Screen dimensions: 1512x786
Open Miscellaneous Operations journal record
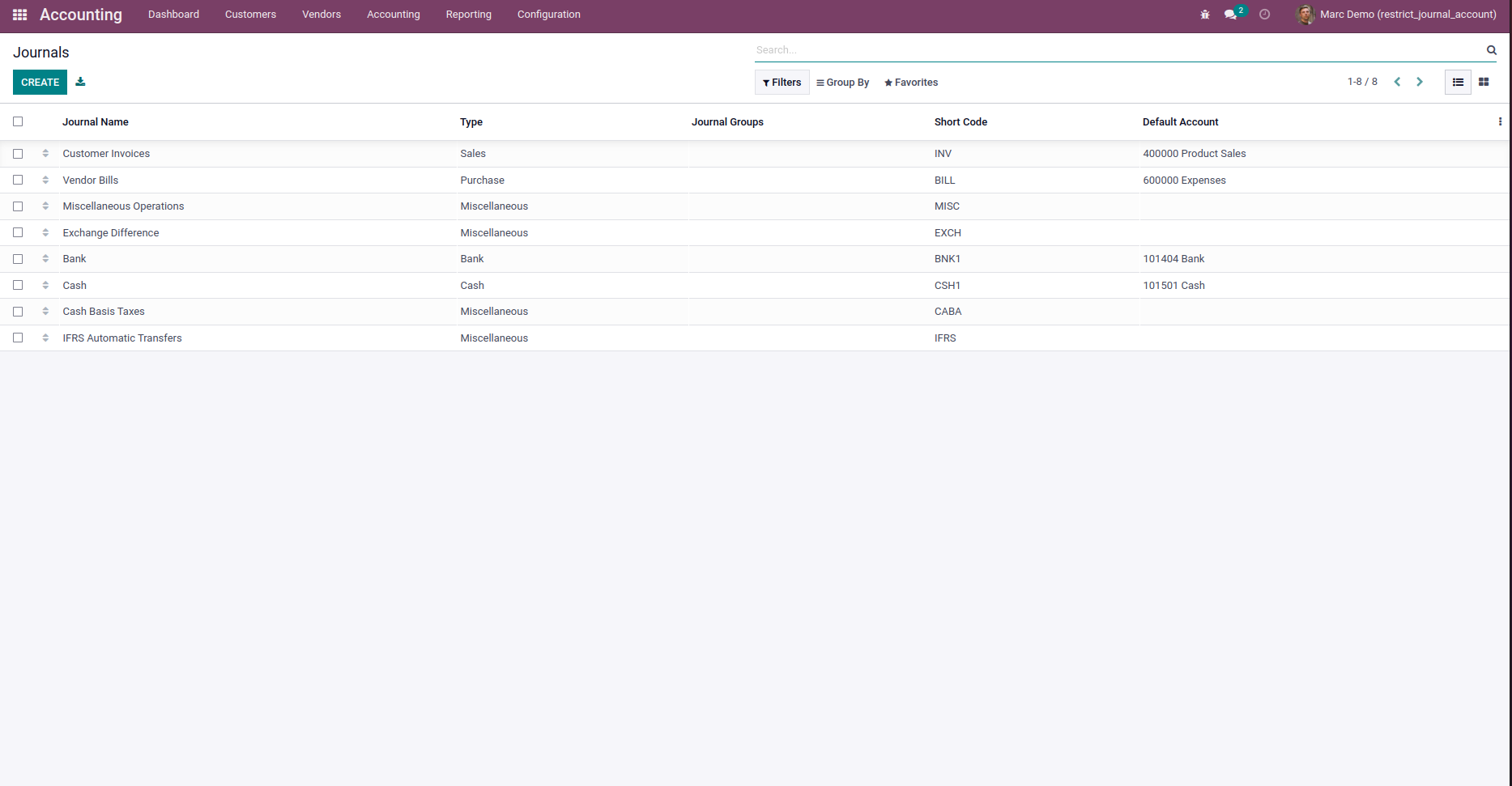(x=123, y=206)
